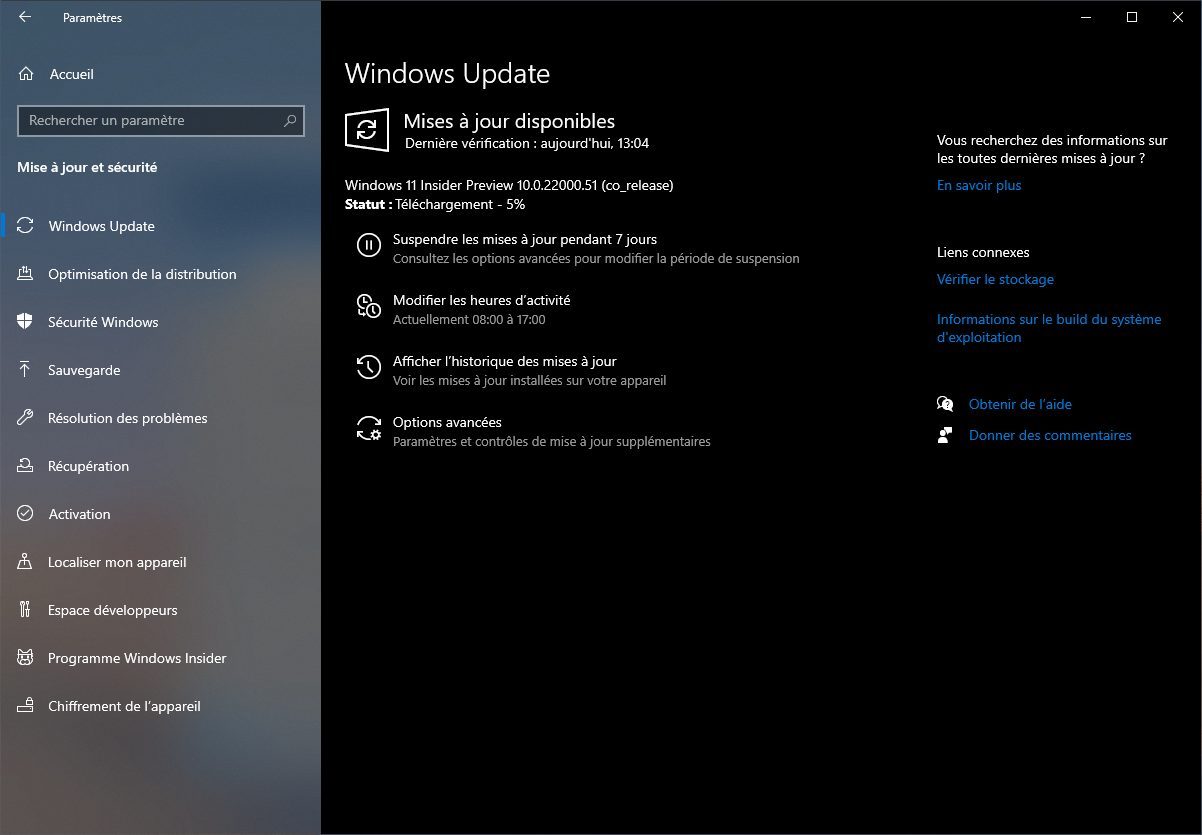The image size is (1202, 835).
Task: Open the Espace développeurs tools icon
Action: point(26,610)
